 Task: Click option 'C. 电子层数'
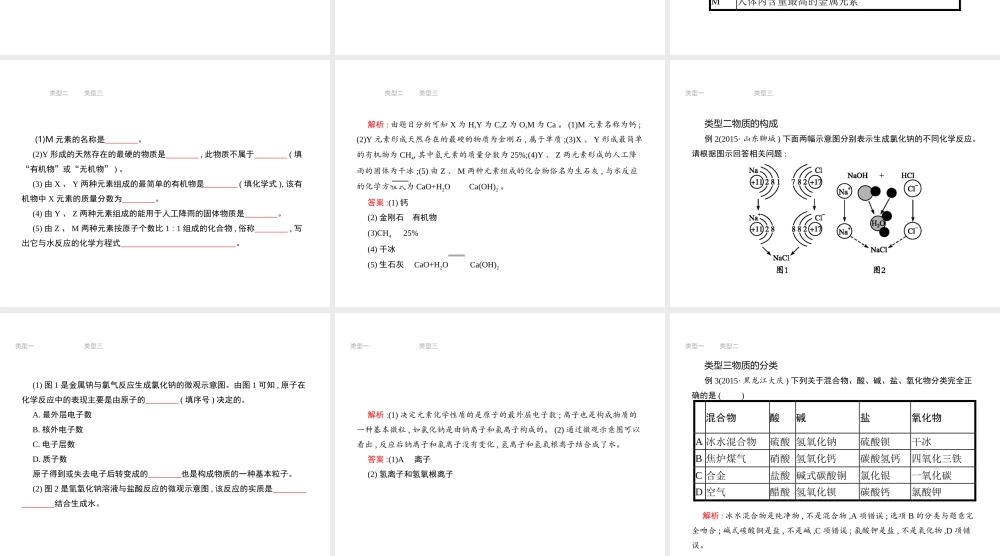point(54,444)
